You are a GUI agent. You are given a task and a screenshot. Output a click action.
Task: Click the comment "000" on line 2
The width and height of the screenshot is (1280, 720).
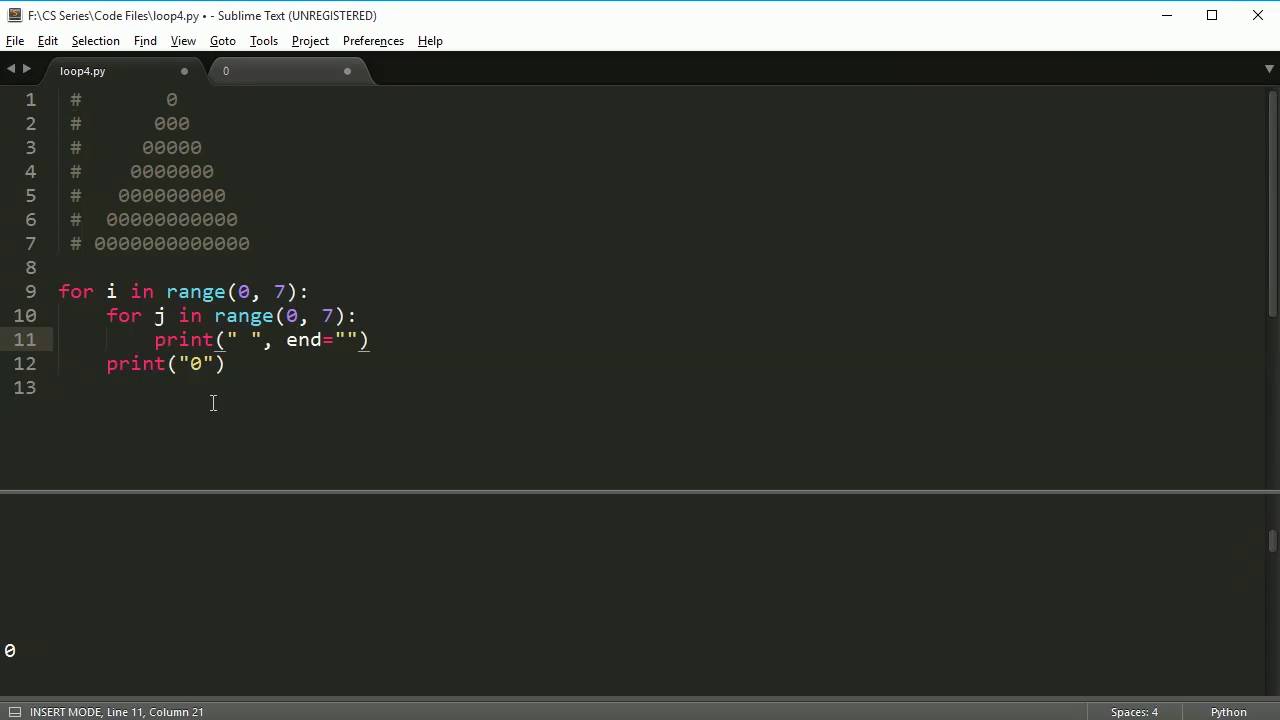click(x=172, y=124)
